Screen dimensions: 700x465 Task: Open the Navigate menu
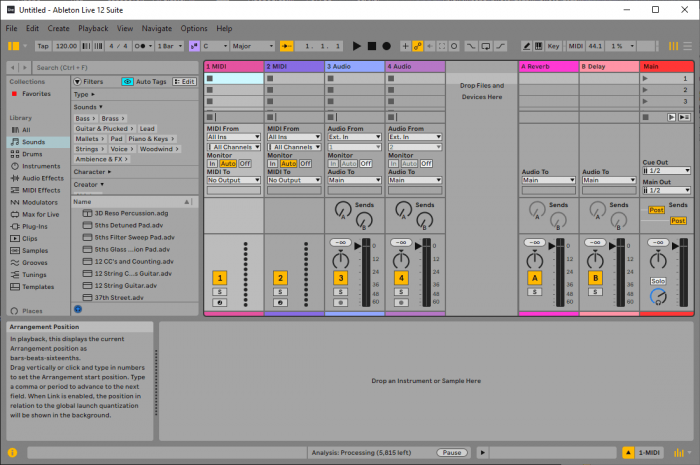[156, 28]
